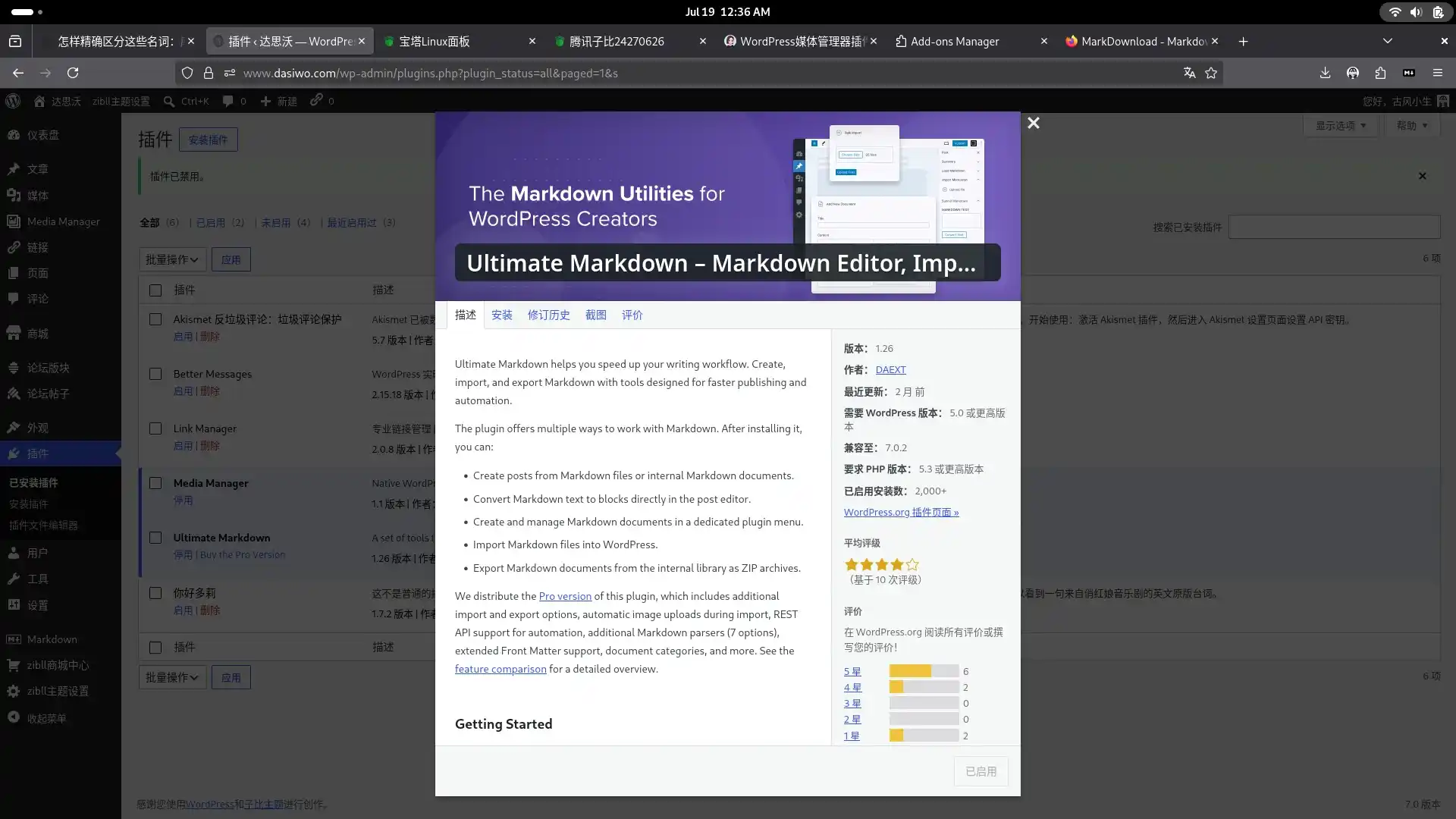The image size is (1456, 819).
Task: Tick the Media Manager plugin checkbox
Action: click(155, 483)
